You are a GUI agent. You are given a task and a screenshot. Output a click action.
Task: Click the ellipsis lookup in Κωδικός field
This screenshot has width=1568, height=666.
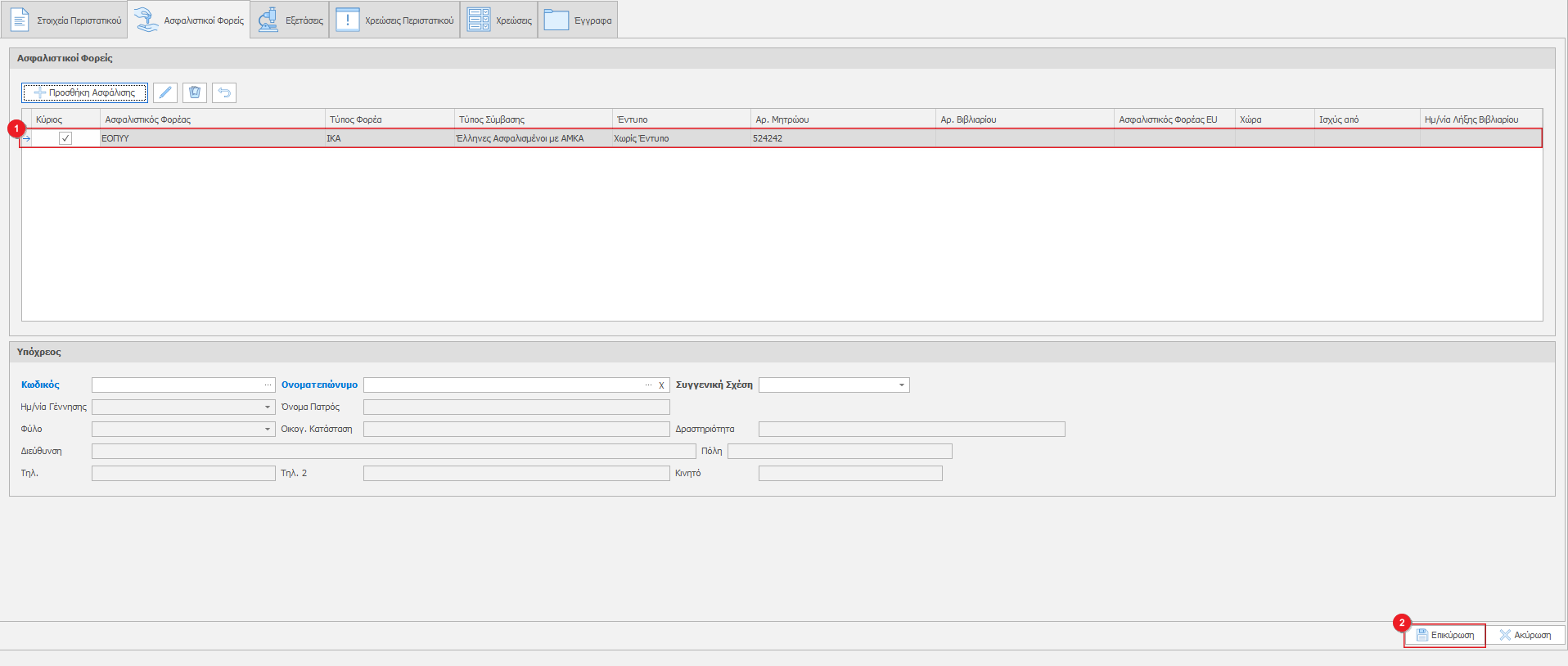click(268, 385)
